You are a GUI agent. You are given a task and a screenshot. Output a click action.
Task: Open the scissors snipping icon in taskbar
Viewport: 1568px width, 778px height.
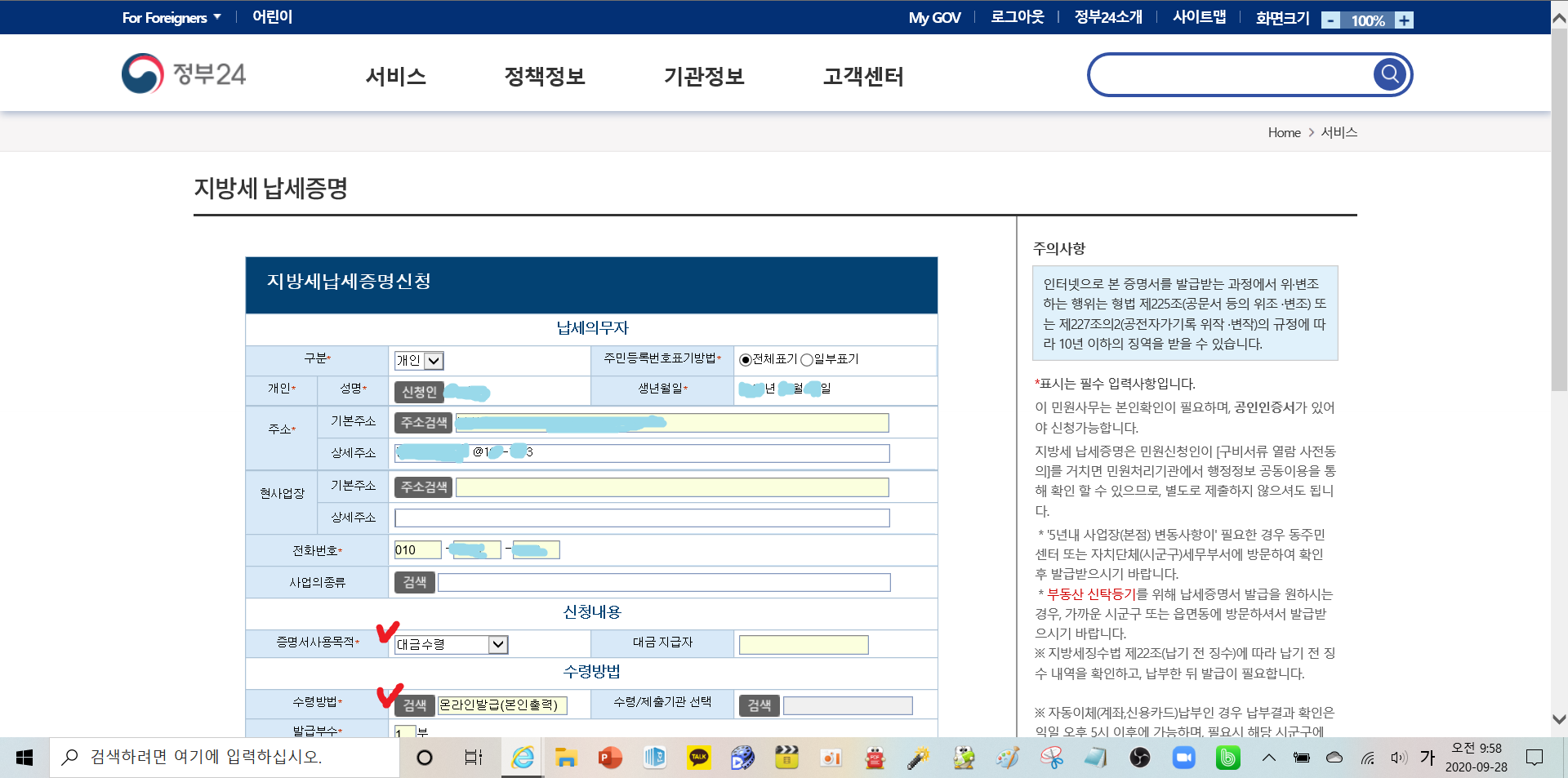click(1052, 758)
